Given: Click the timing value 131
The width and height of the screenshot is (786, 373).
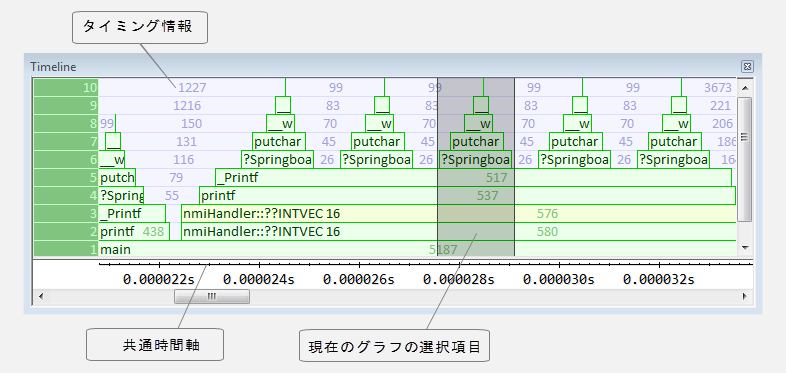Looking at the screenshot, I should (x=186, y=142).
